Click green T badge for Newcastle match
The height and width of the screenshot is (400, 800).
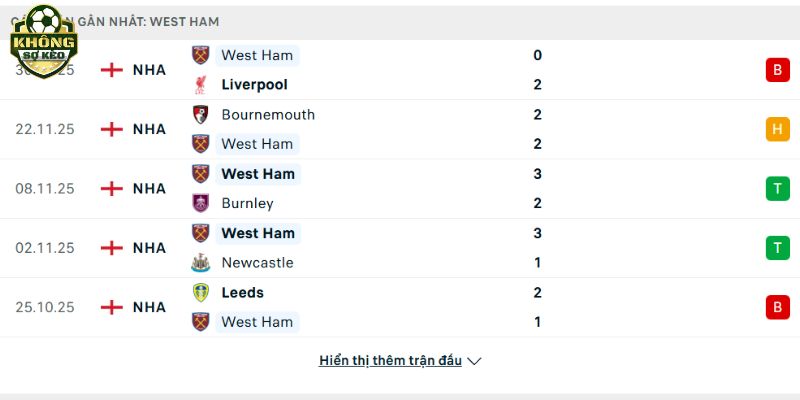(x=777, y=248)
